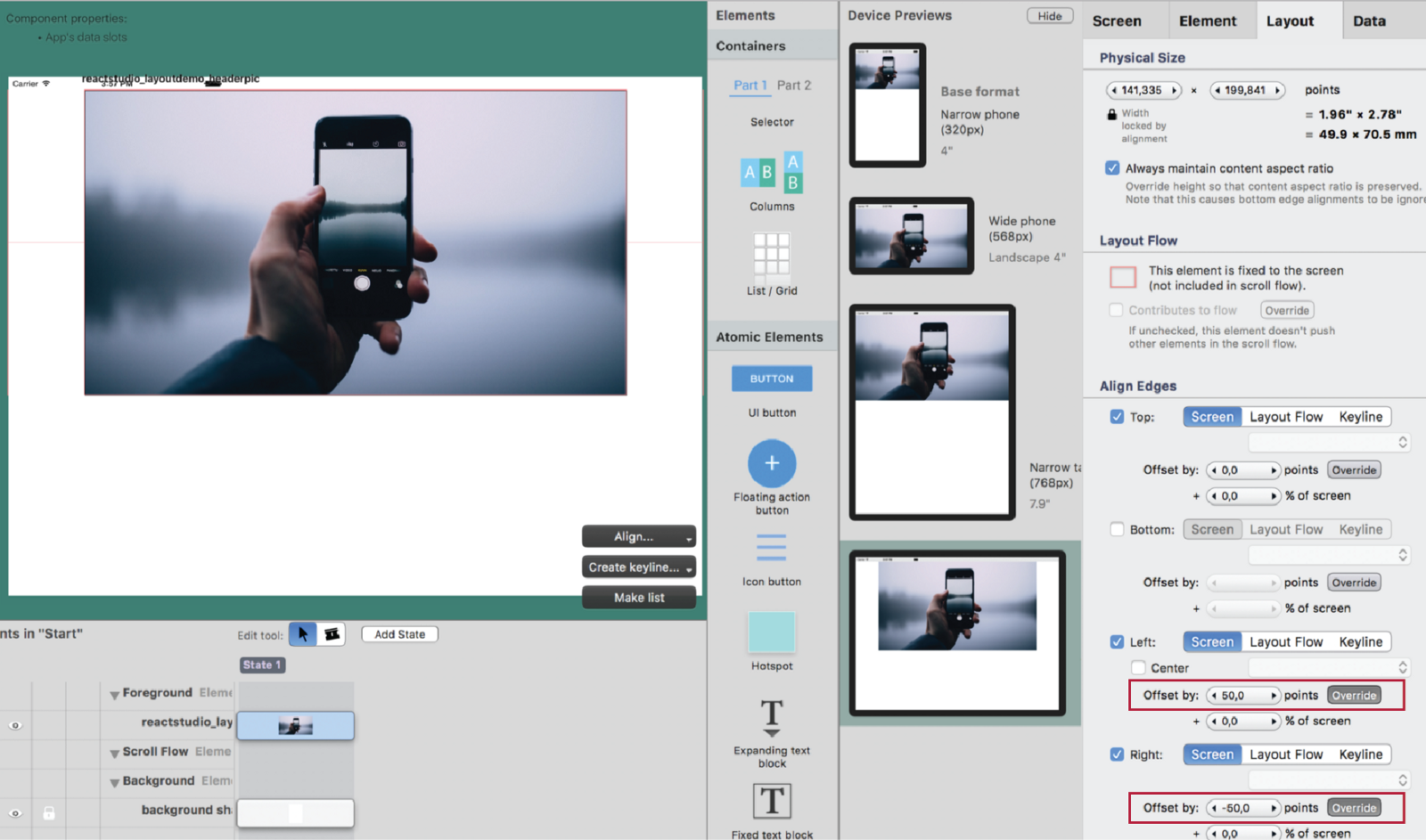Viewport: 1426px width, 840px height.
Task: Pick the Icon button hamburger element
Action: [x=772, y=547]
